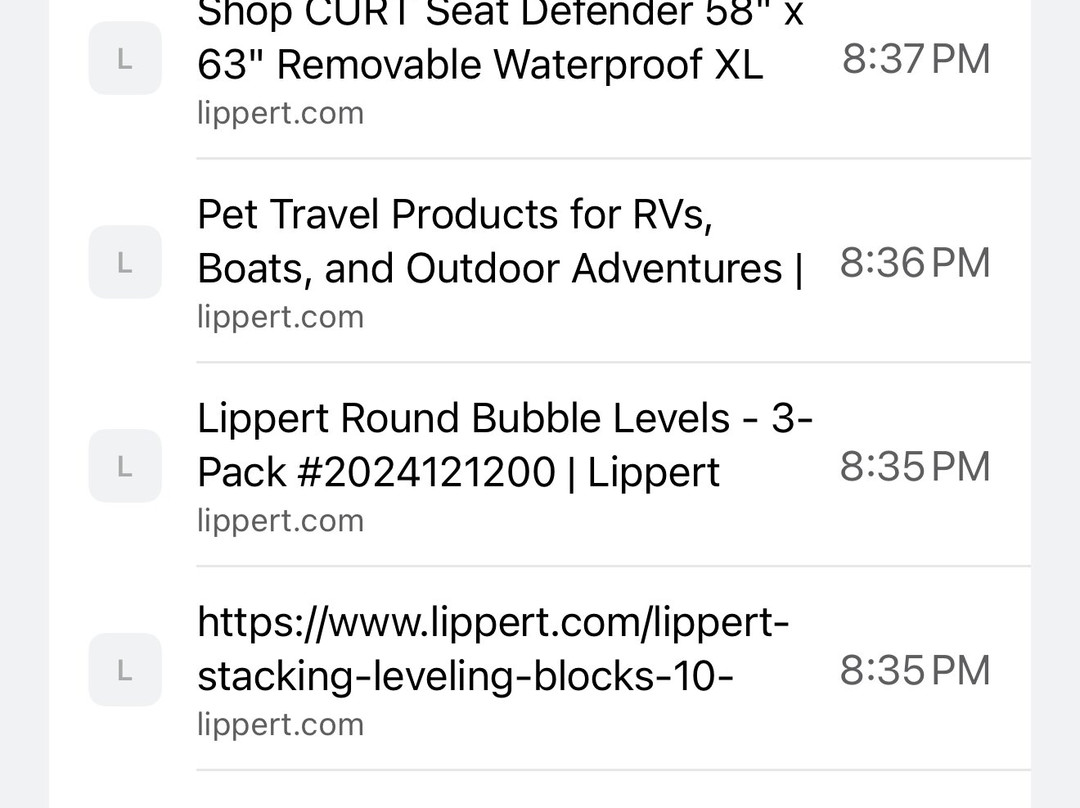Tap lippert.com domain under Pet Travel Products
Image resolution: width=1080 pixels, height=808 pixels.
[x=280, y=317]
